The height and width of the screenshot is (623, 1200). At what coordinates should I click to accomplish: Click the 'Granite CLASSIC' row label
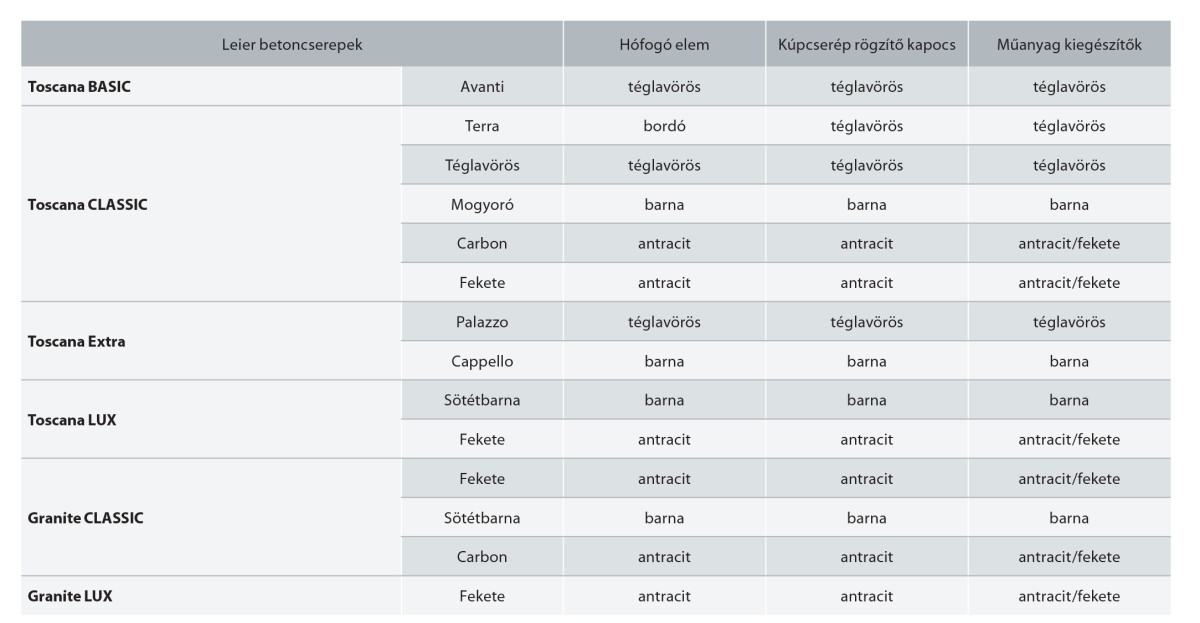(x=86, y=518)
